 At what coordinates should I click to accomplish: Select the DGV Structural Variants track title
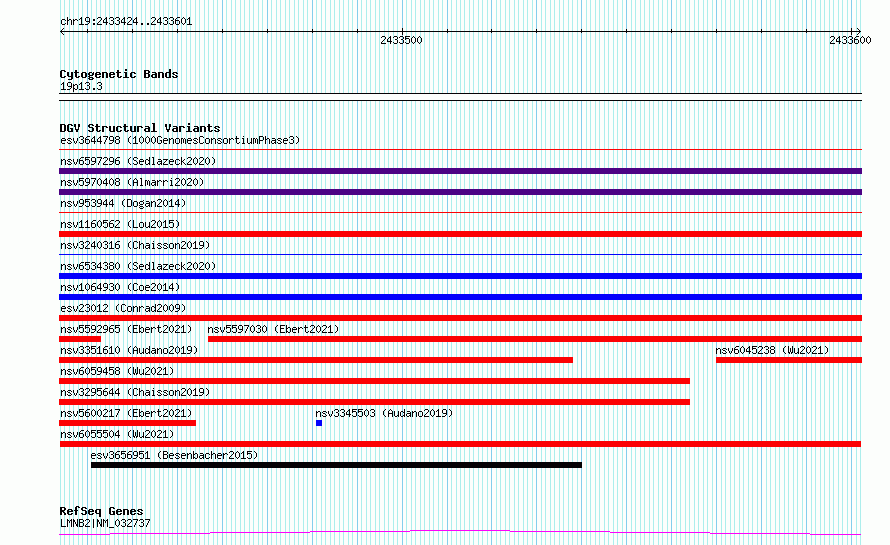pos(140,128)
